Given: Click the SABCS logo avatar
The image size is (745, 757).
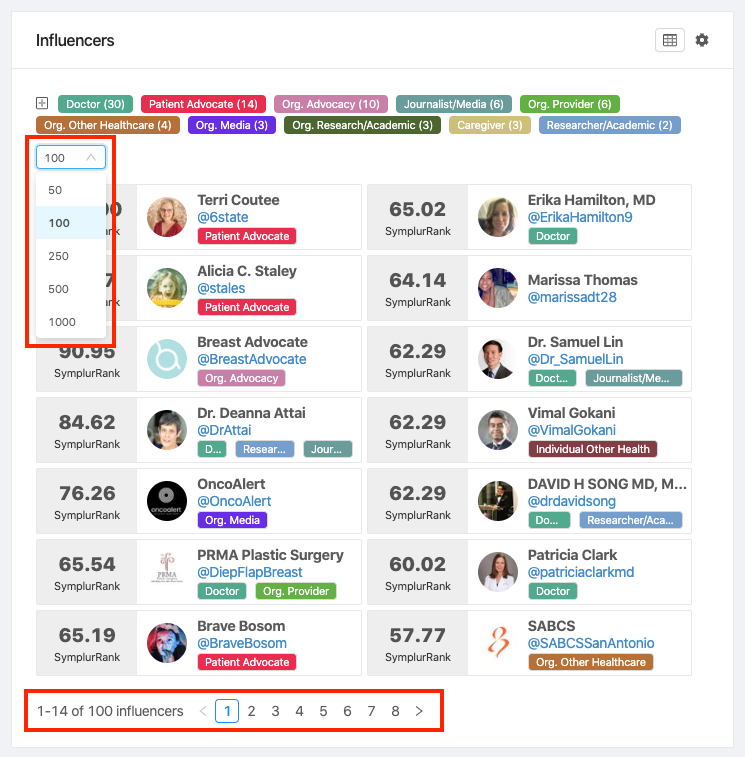Looking at the screenshot, I should [497, 643].
